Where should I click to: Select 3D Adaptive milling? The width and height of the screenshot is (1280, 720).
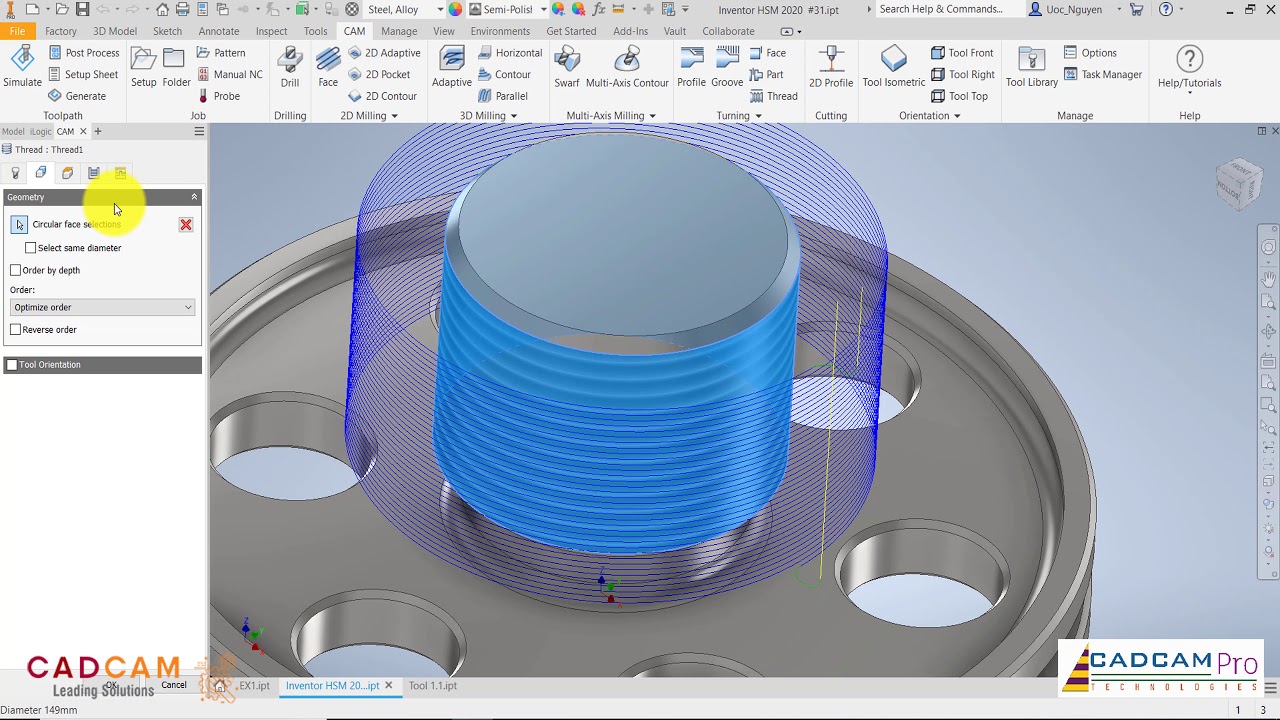452,67
